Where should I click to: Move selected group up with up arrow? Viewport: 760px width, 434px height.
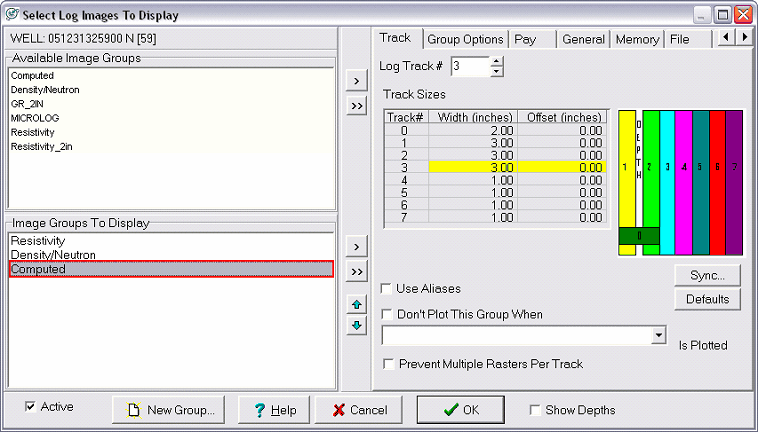pyautogui.click(x=357, y=304)
